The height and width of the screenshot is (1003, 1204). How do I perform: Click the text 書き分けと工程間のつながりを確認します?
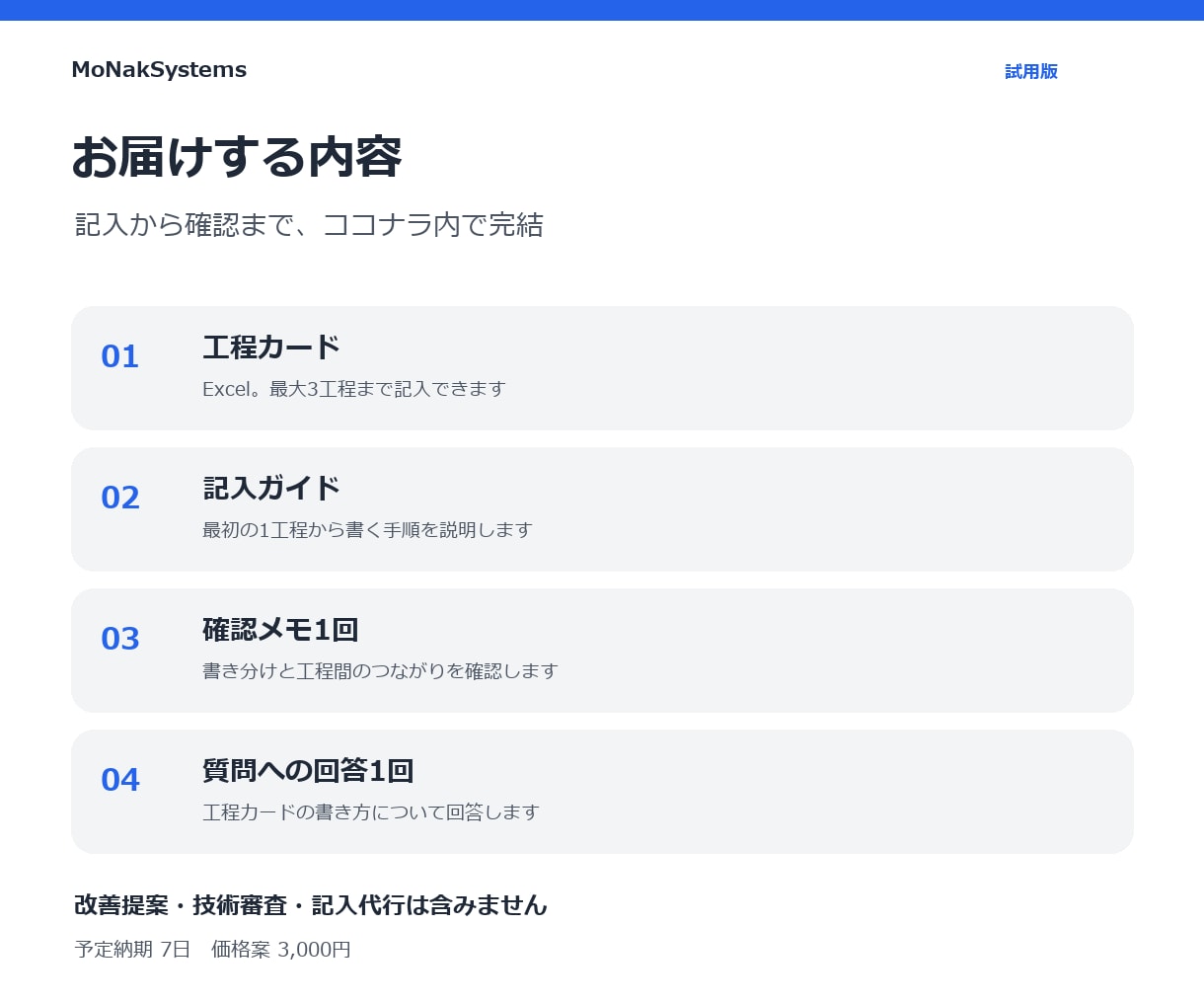(380, 671)
